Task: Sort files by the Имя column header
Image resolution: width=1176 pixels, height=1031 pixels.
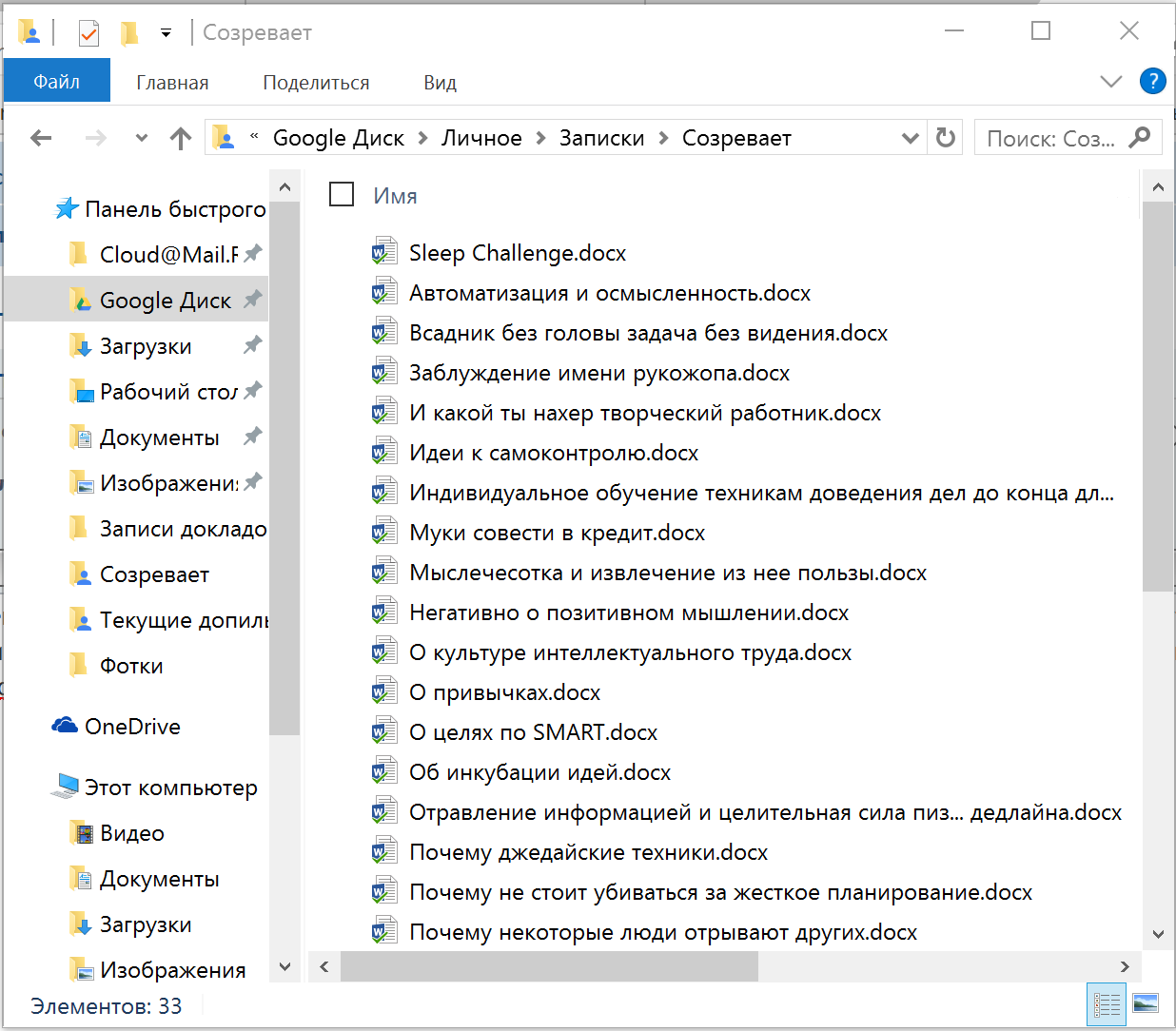Action: pyautogui.click(x=395, y=196)
